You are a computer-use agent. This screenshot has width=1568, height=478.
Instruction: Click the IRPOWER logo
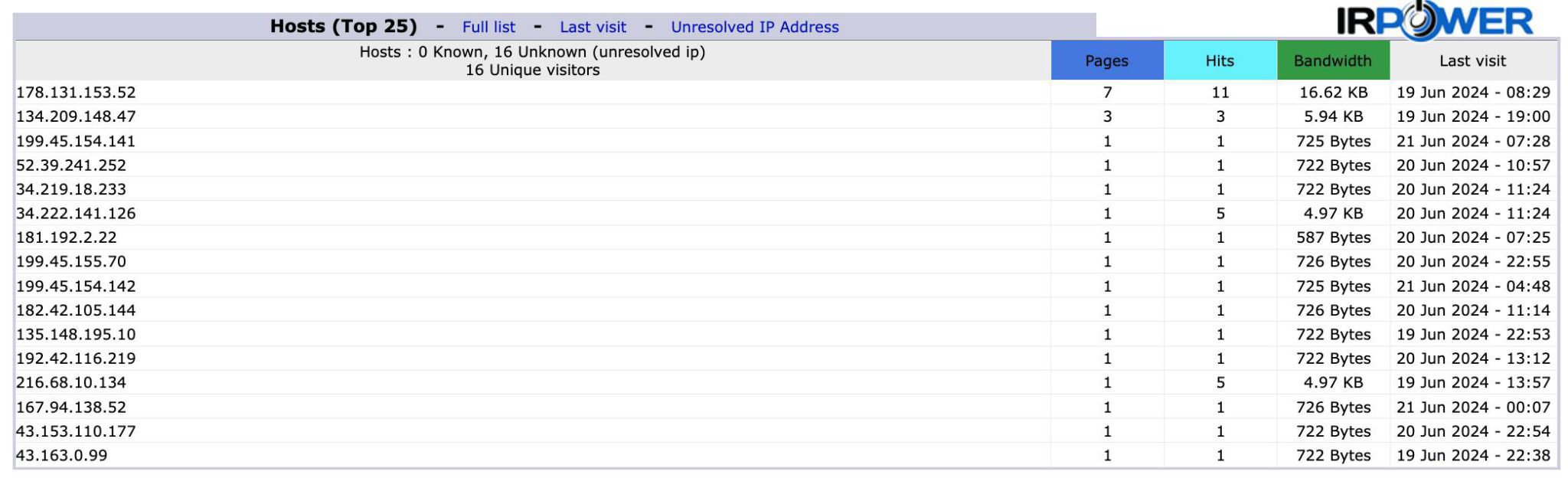[x=1434, y=21]
